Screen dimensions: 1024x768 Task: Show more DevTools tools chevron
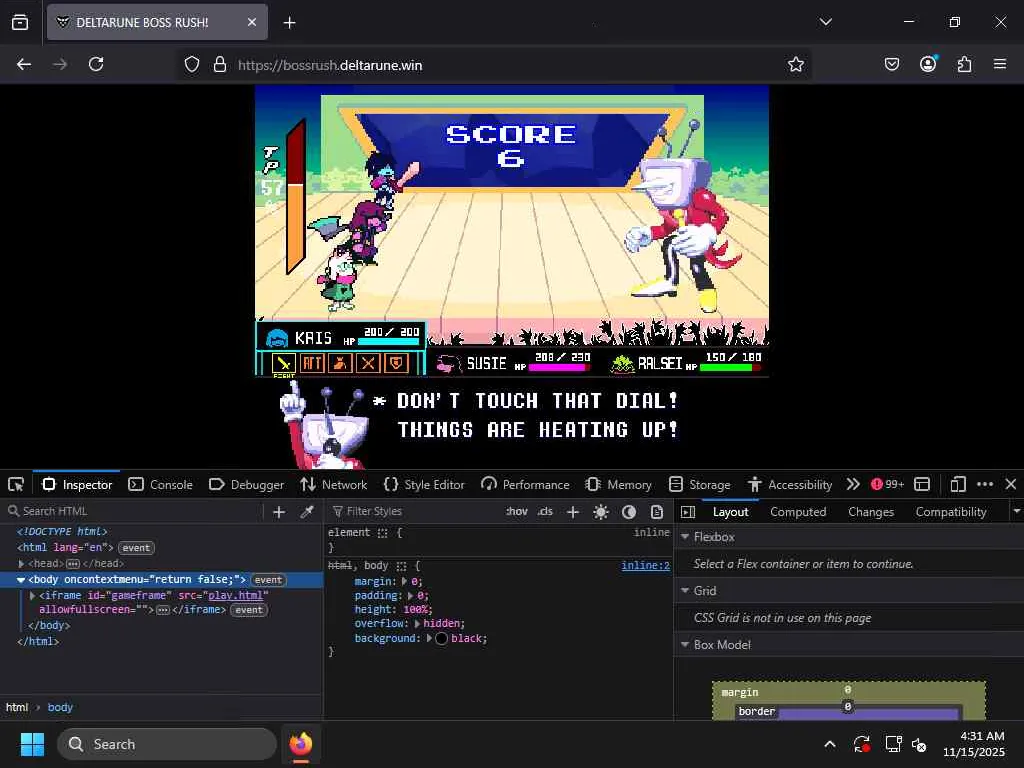point(853,484)
